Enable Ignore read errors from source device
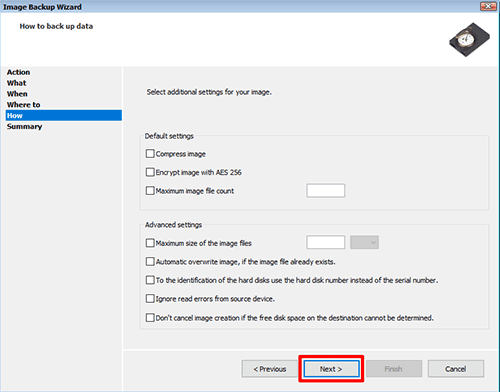 coord(150,299)
